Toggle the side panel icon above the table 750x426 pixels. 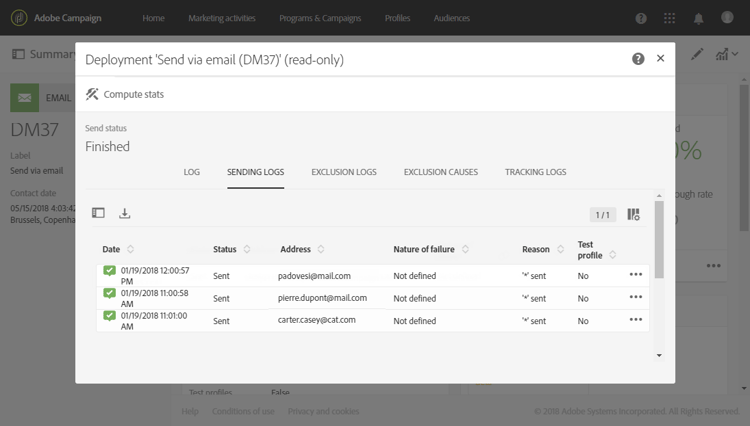pos(99,213)
